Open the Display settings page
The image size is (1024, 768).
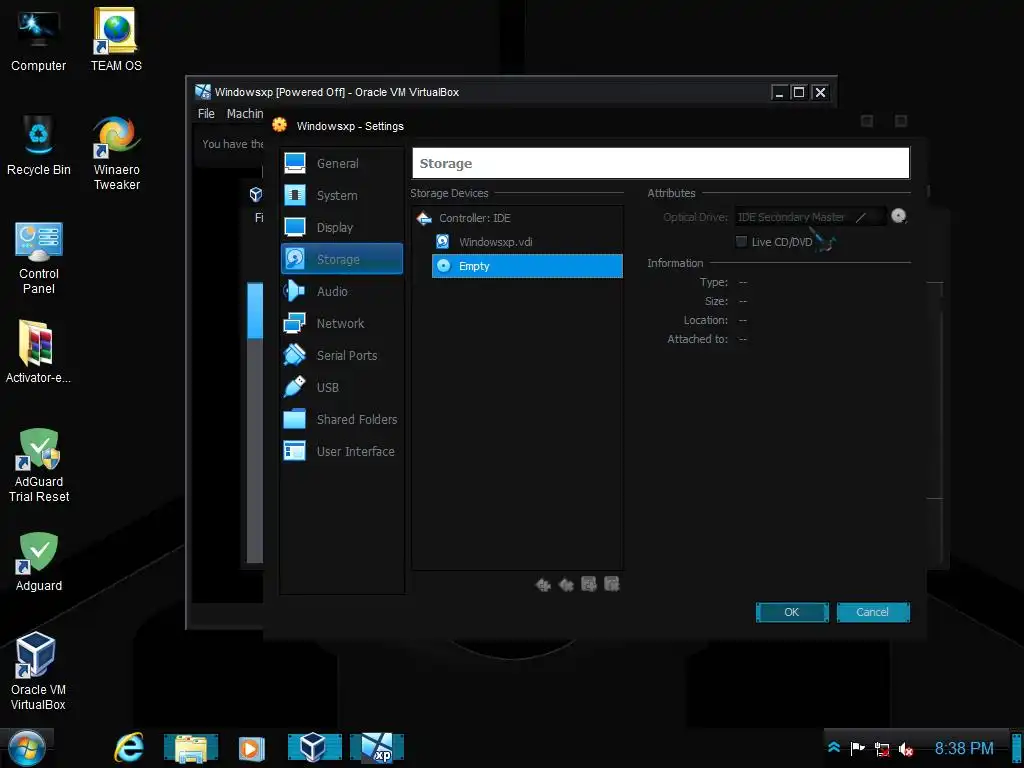[341, 227]
